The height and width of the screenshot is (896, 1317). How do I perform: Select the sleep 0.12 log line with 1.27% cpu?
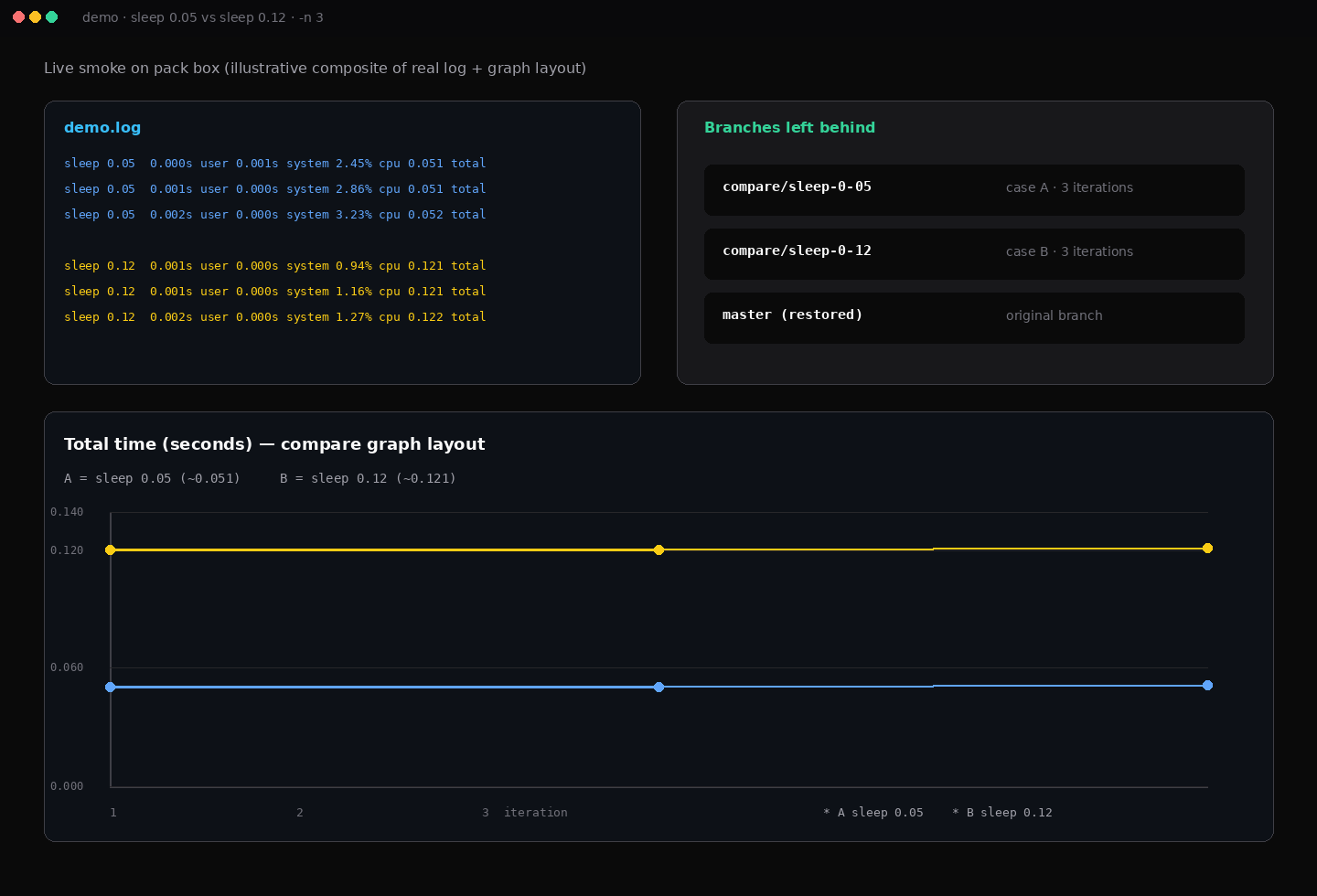(274, 317)
